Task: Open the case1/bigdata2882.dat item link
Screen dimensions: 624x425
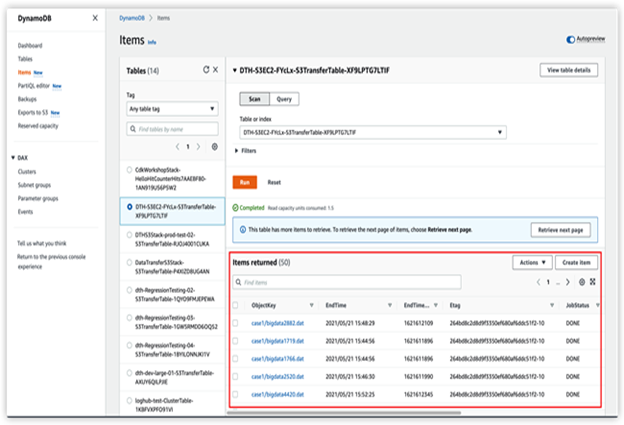Action: pos(277,323)
